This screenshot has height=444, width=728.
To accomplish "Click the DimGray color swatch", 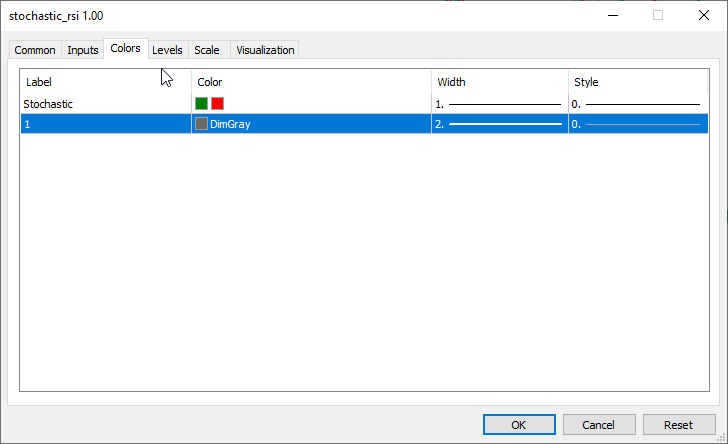I will coord(202,124).
